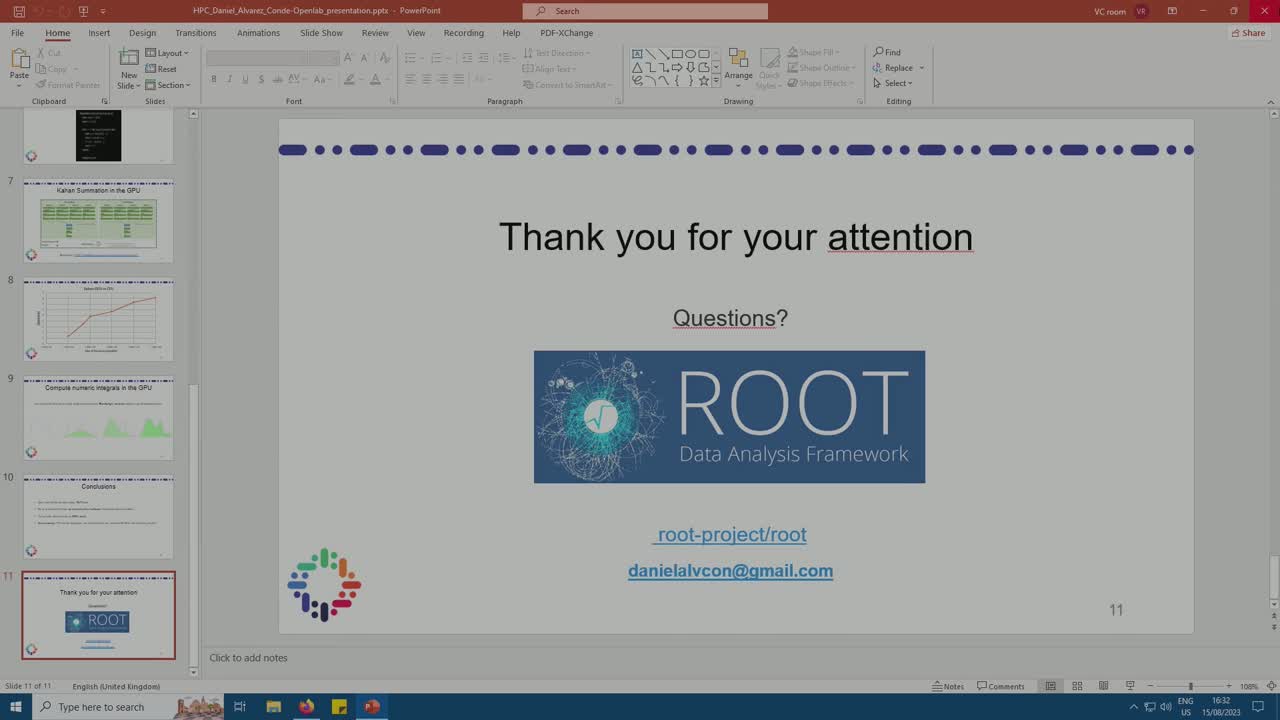1280x720 pixels.
Task: Switch to the Transitions tab
Action: coord(196,33)
